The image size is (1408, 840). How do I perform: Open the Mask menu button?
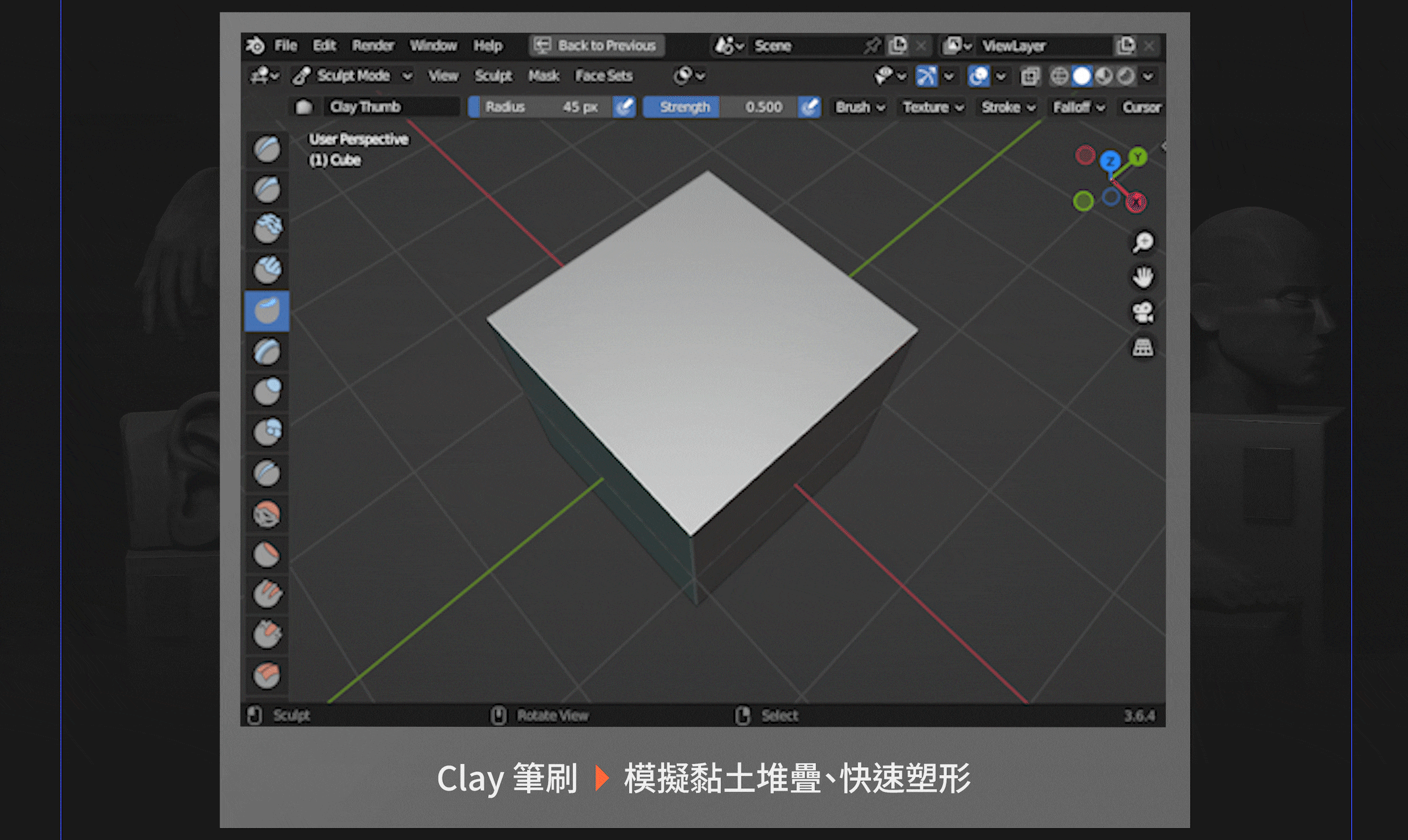543,76
